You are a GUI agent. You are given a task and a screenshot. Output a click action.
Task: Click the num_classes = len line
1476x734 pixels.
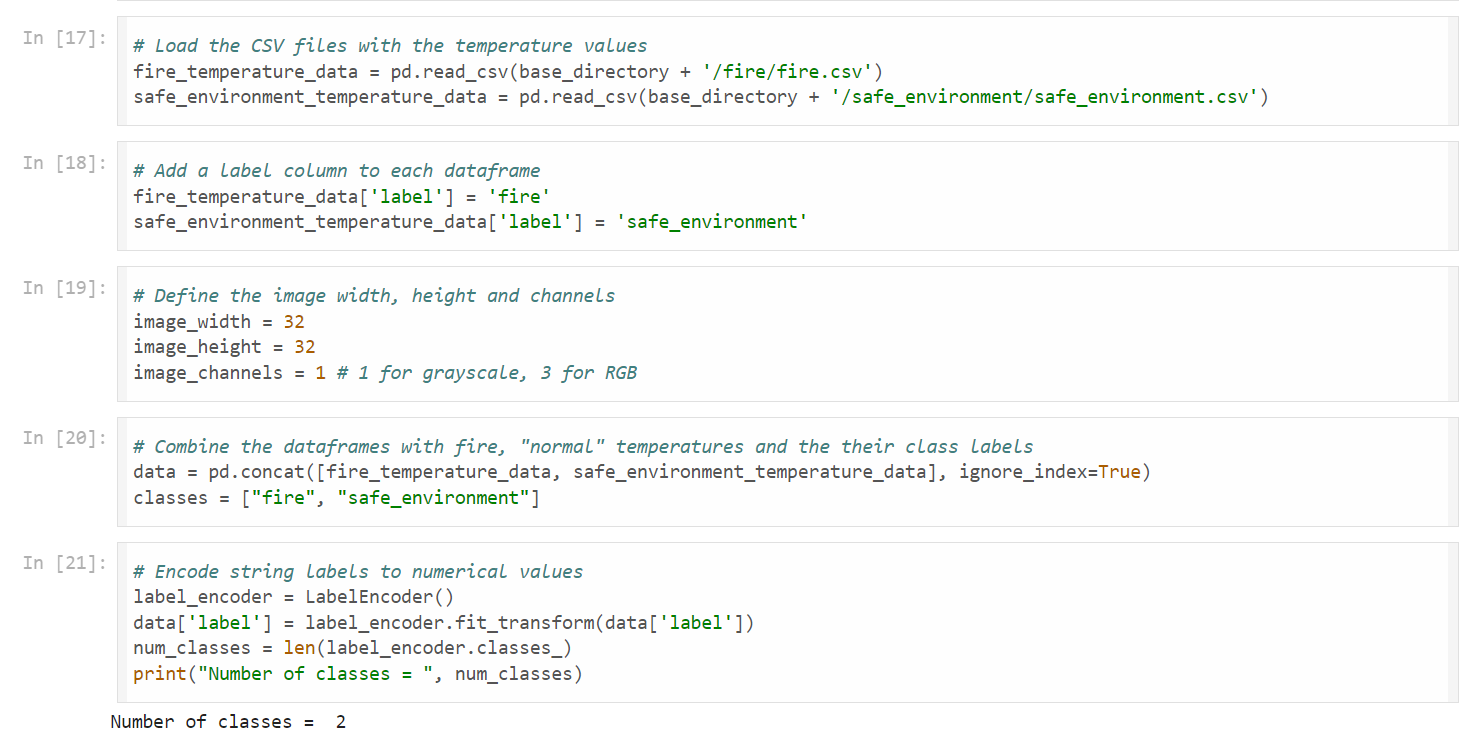click(353, 648)
